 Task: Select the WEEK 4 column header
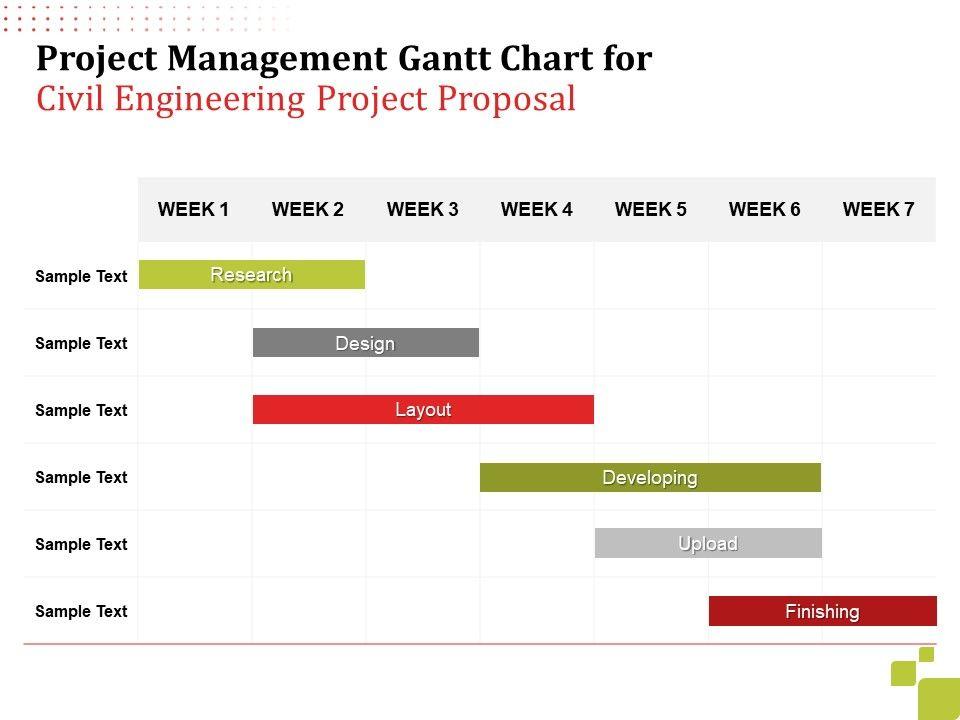537,209
